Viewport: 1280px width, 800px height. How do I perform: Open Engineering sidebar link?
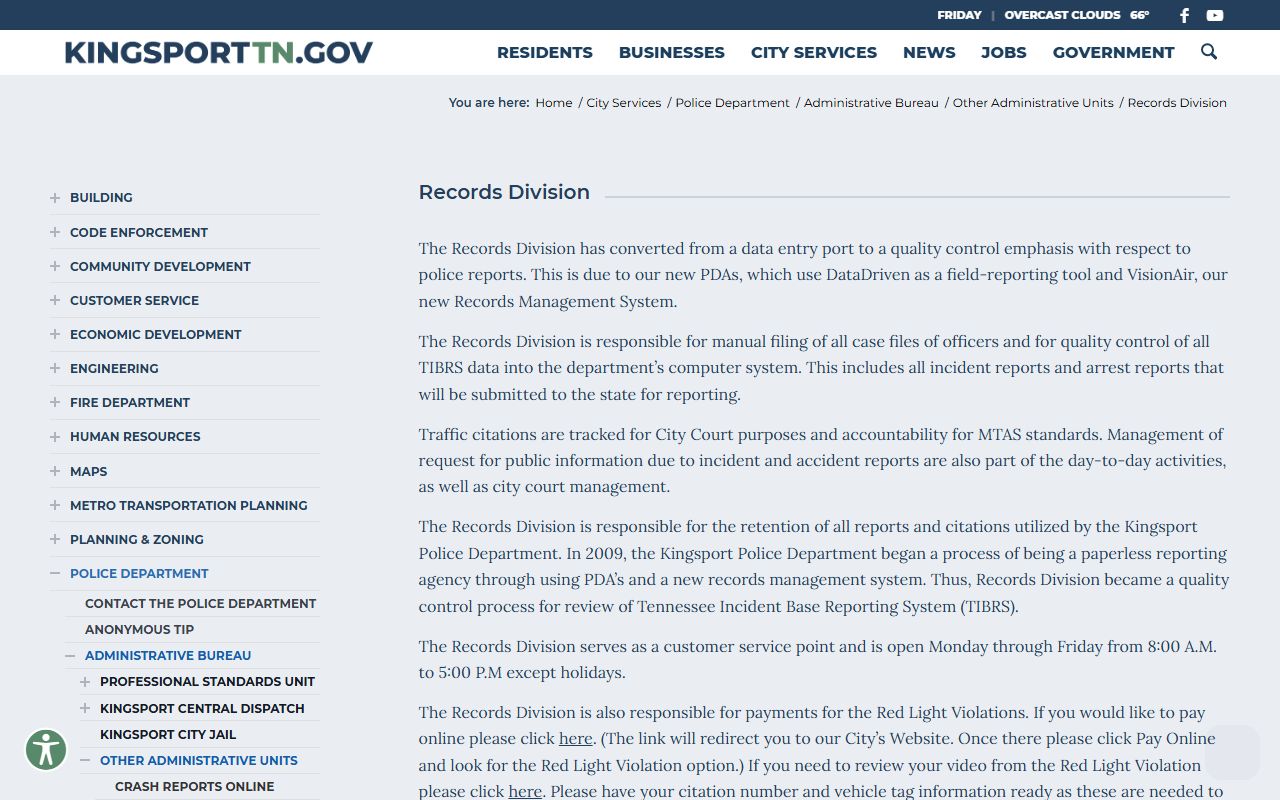114,368
